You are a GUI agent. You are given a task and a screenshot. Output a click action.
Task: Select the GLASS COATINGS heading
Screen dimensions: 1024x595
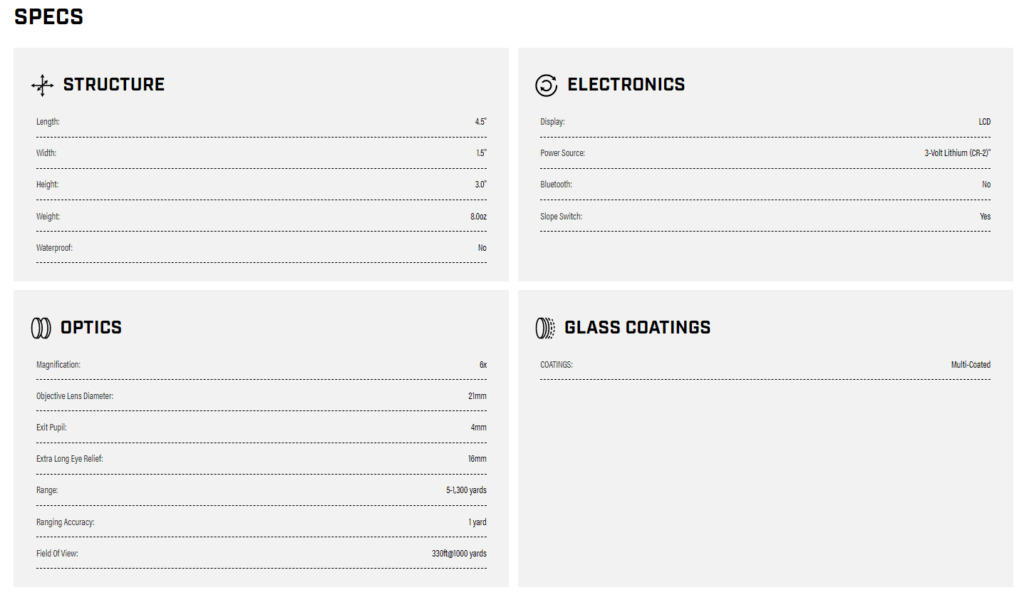(637, 327)
